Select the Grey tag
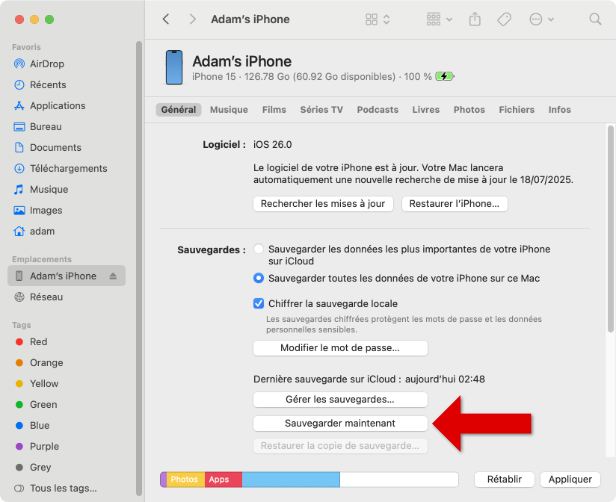This screenshot has height=502, width=616. tap(40, 467)
